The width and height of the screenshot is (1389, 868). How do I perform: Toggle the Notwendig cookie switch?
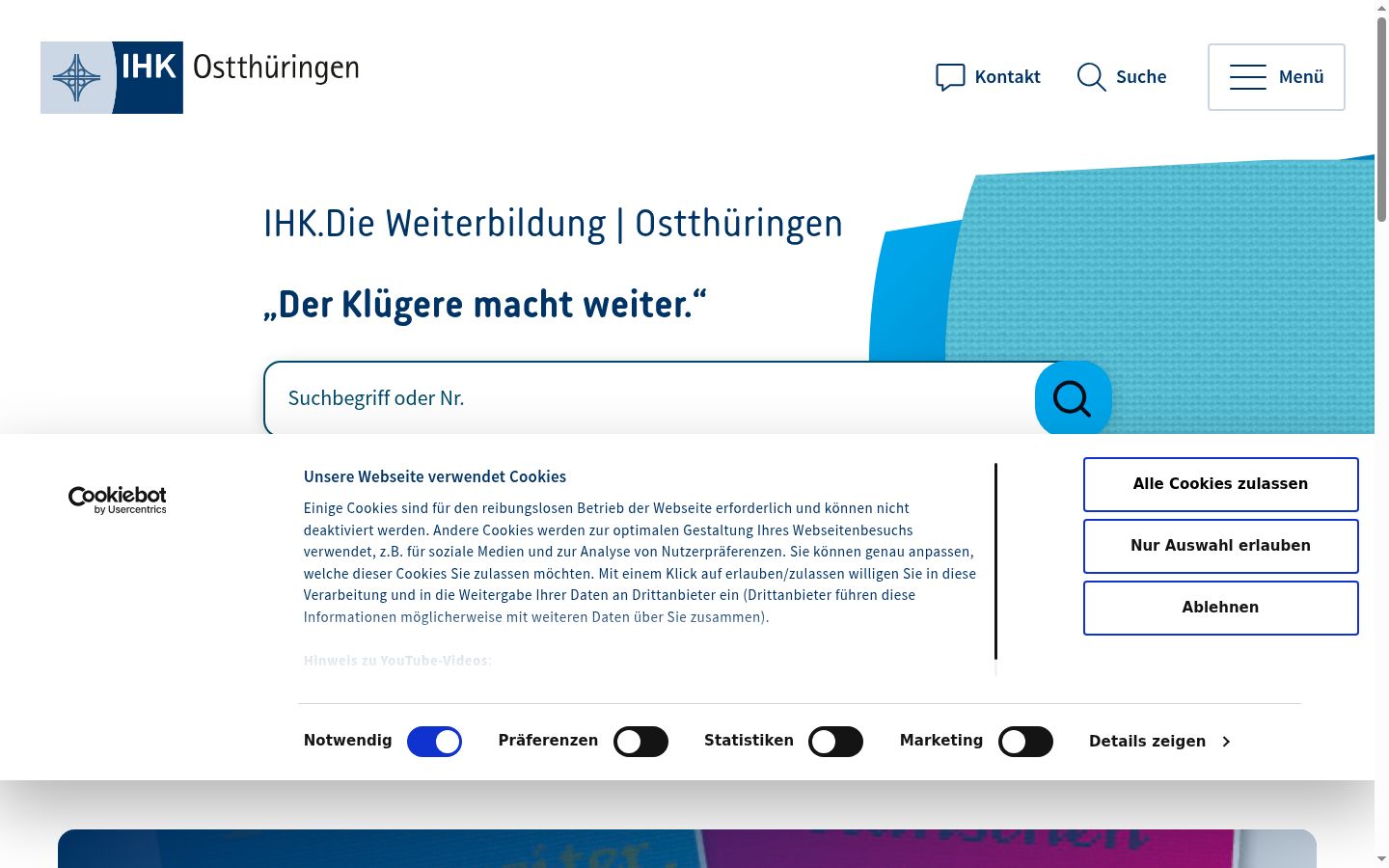(x=434, y=742)
